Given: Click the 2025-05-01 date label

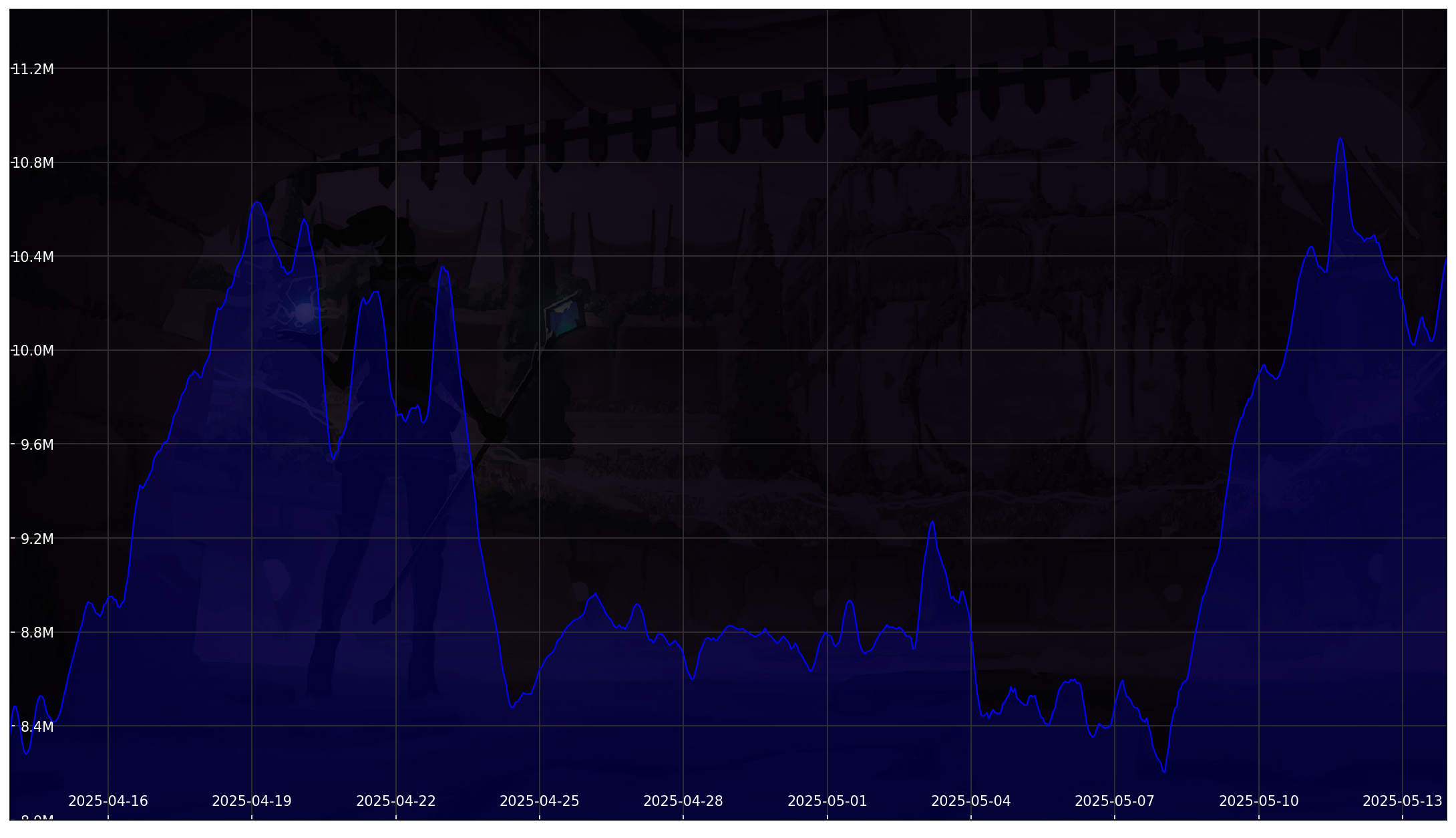Looking at the screenshot, I should pyautogui.click(x=828, y=801).
